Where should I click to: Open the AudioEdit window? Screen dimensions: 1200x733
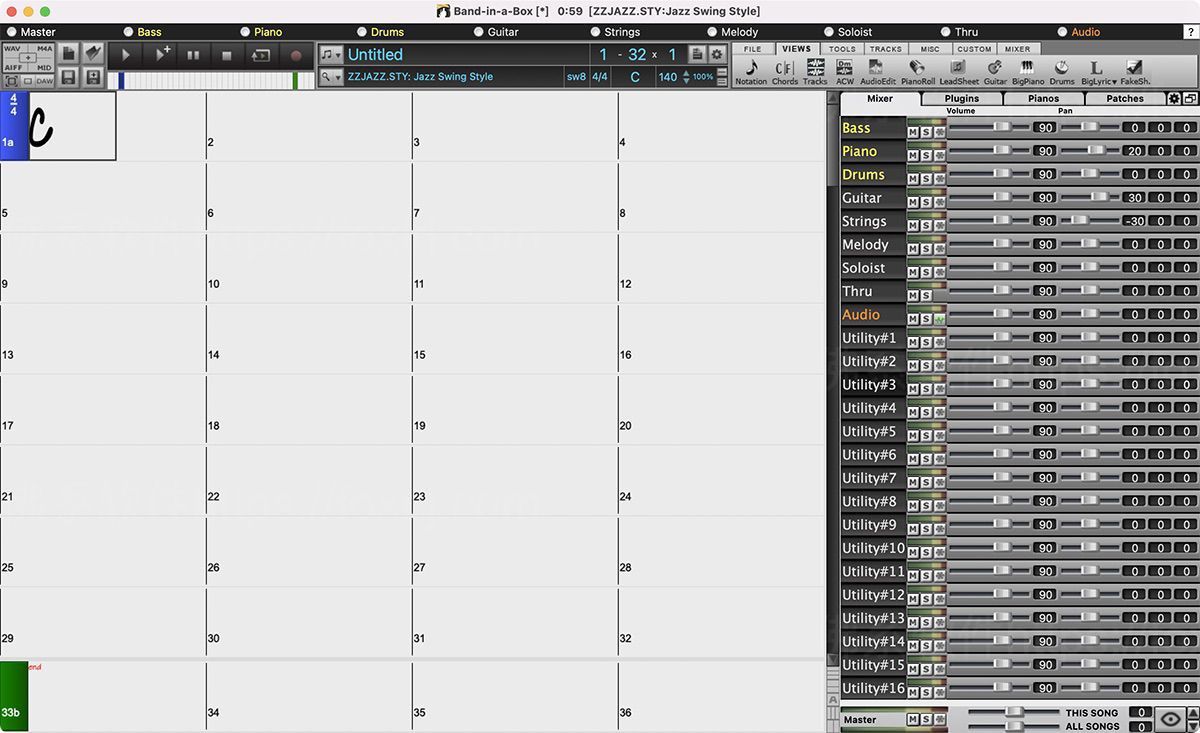point(878,70)
